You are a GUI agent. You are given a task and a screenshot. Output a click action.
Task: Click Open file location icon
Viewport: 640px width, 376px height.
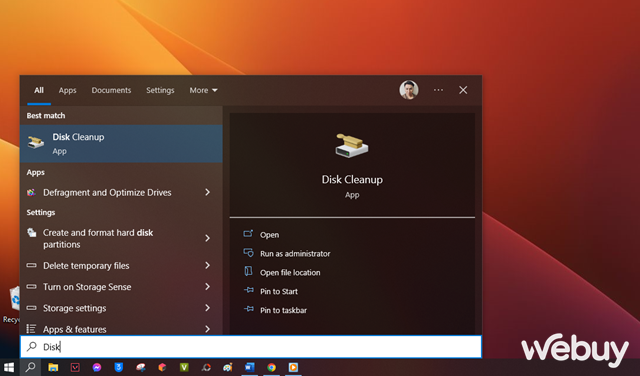click(x=248, y=271)
